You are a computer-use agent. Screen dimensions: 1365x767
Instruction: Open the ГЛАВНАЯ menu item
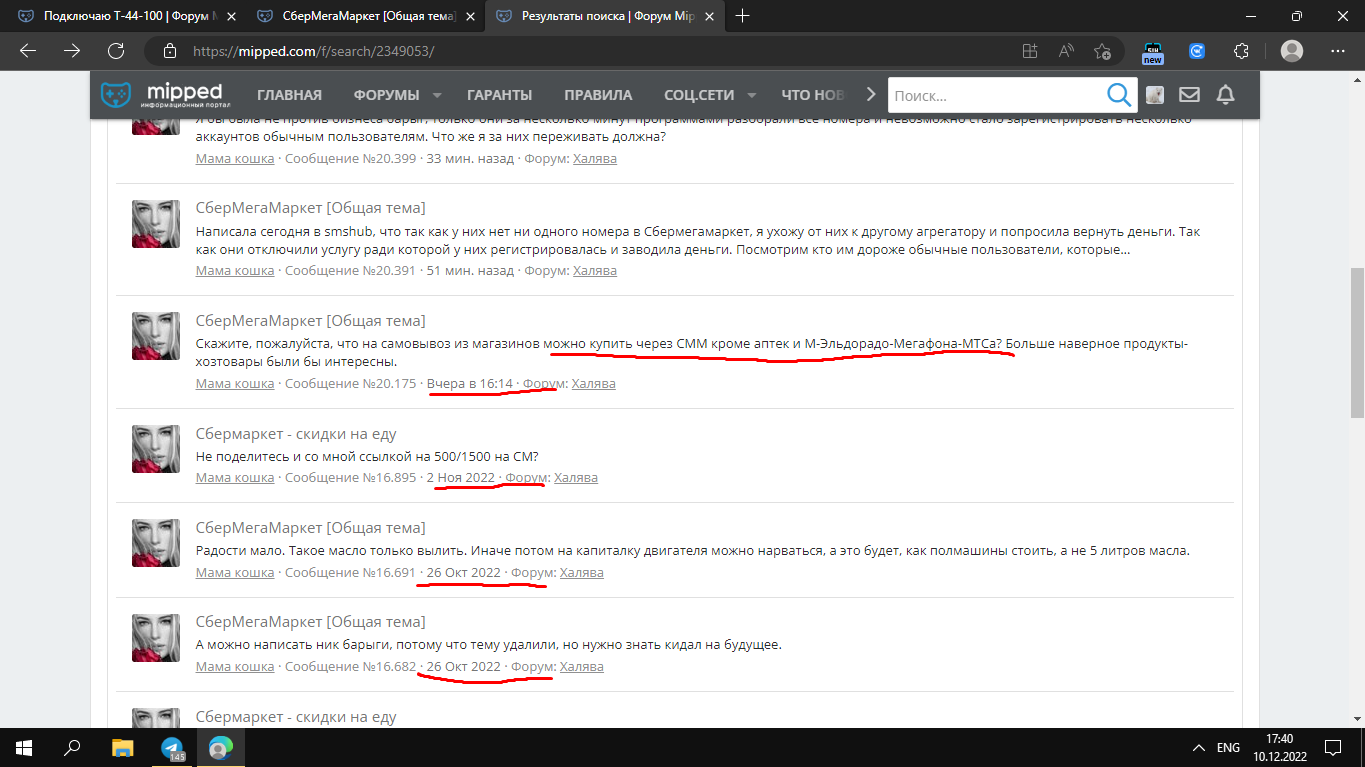pyautogui.click(x=289, y=95)
